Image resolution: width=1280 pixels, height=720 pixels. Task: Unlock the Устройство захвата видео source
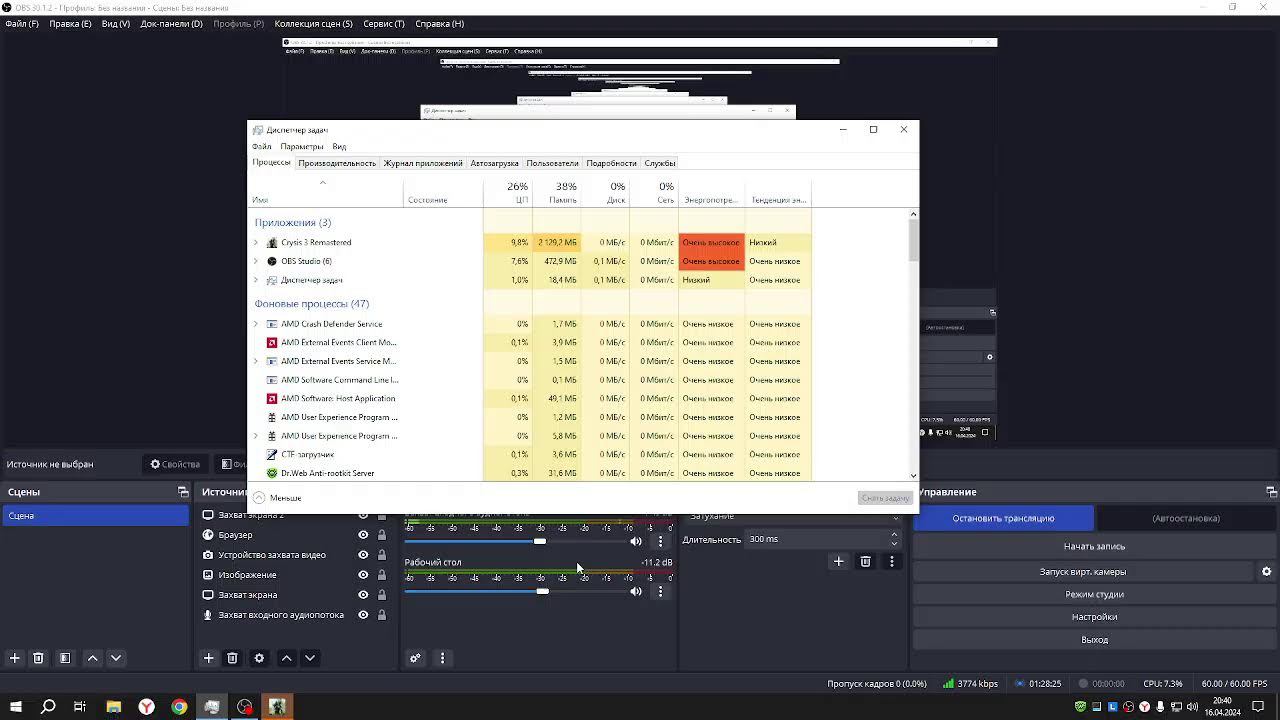point(381,555)
